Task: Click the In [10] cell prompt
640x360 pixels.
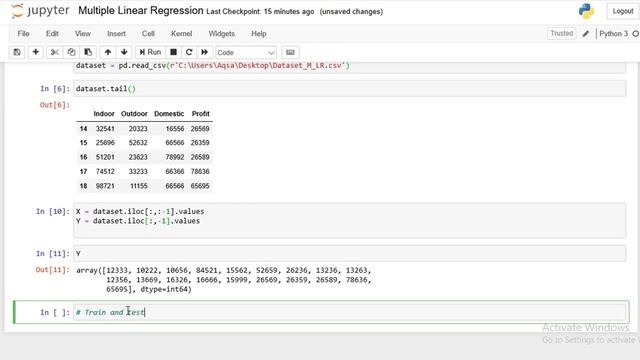Action: (x=53, y=211)
